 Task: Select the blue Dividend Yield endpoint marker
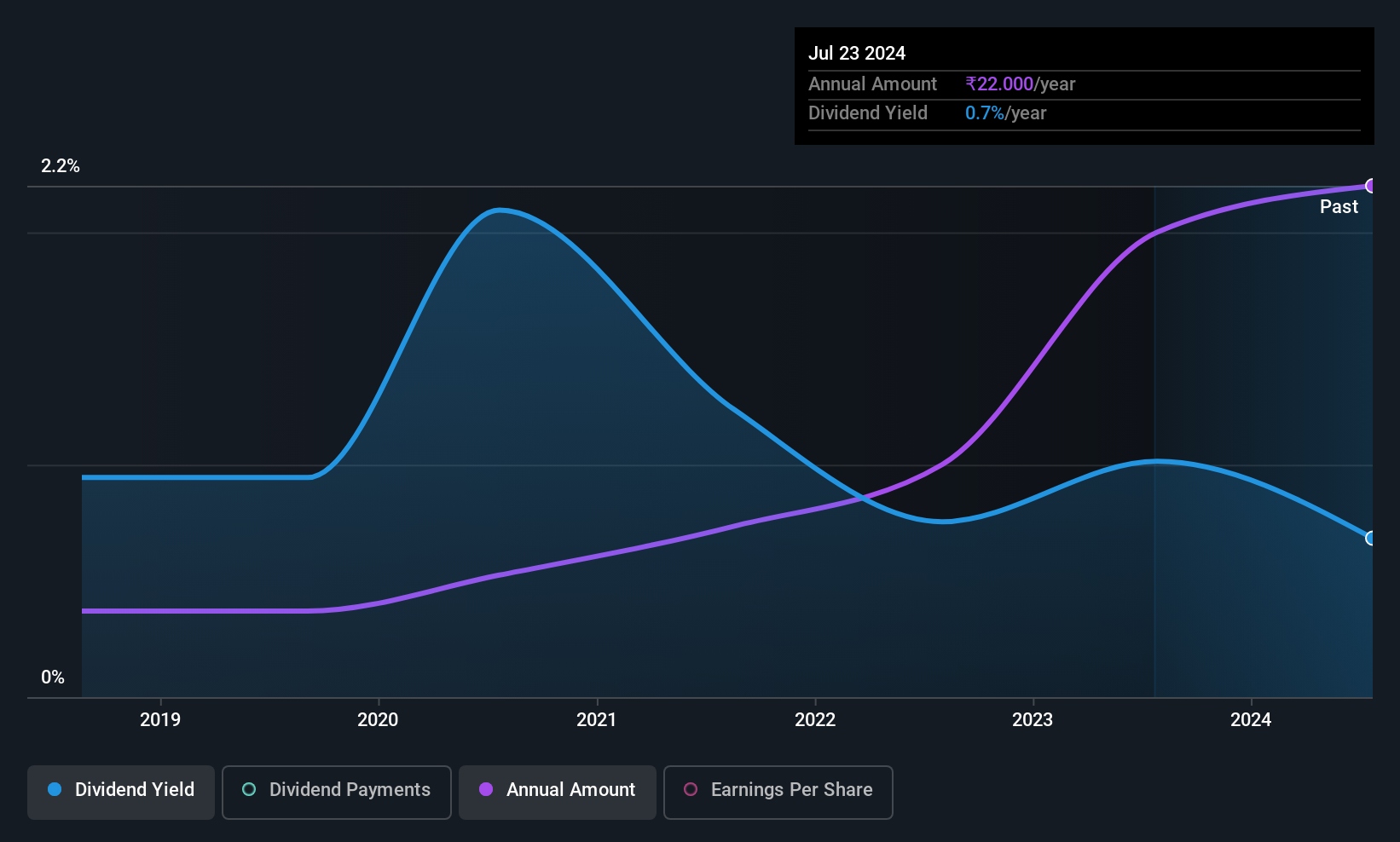coord(1371,538)
